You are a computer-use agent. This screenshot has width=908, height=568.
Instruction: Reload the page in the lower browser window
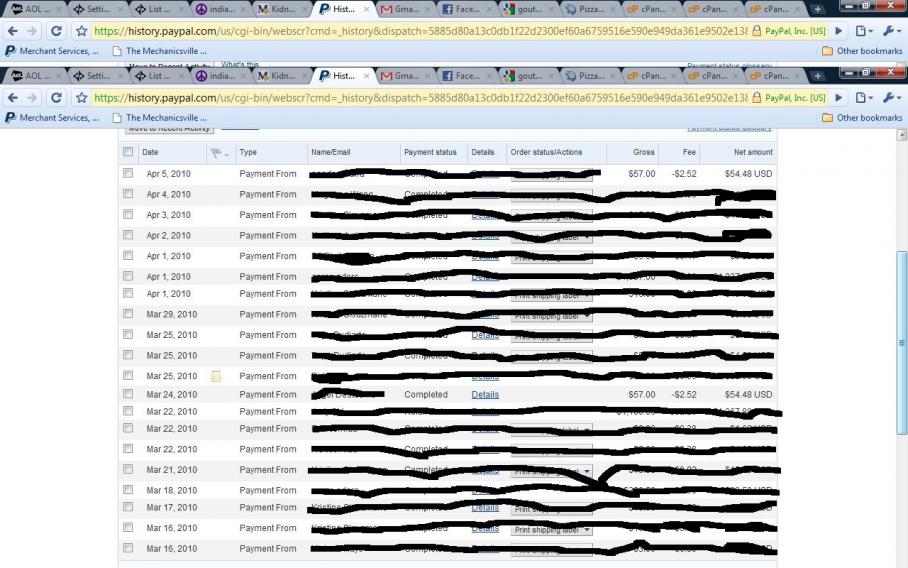[56, 98]
